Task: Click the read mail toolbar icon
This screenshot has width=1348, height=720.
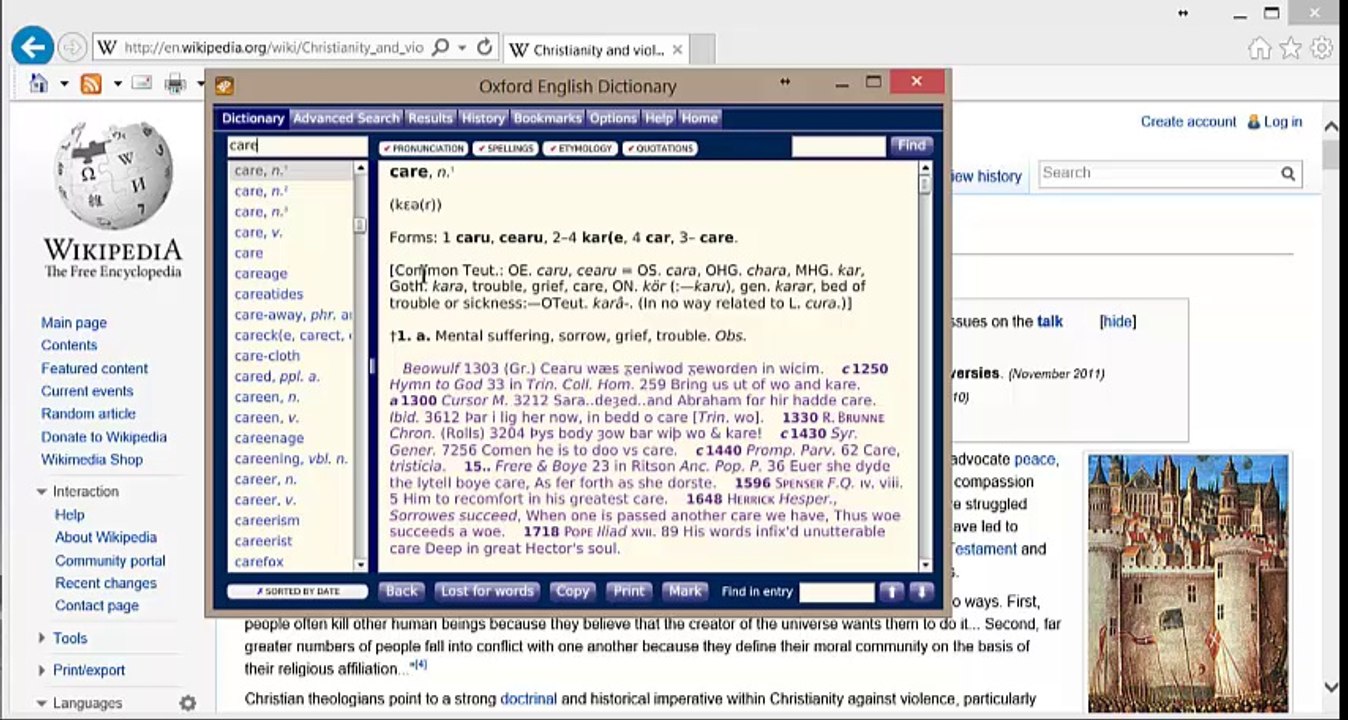Action: click(x=141, y=83)
